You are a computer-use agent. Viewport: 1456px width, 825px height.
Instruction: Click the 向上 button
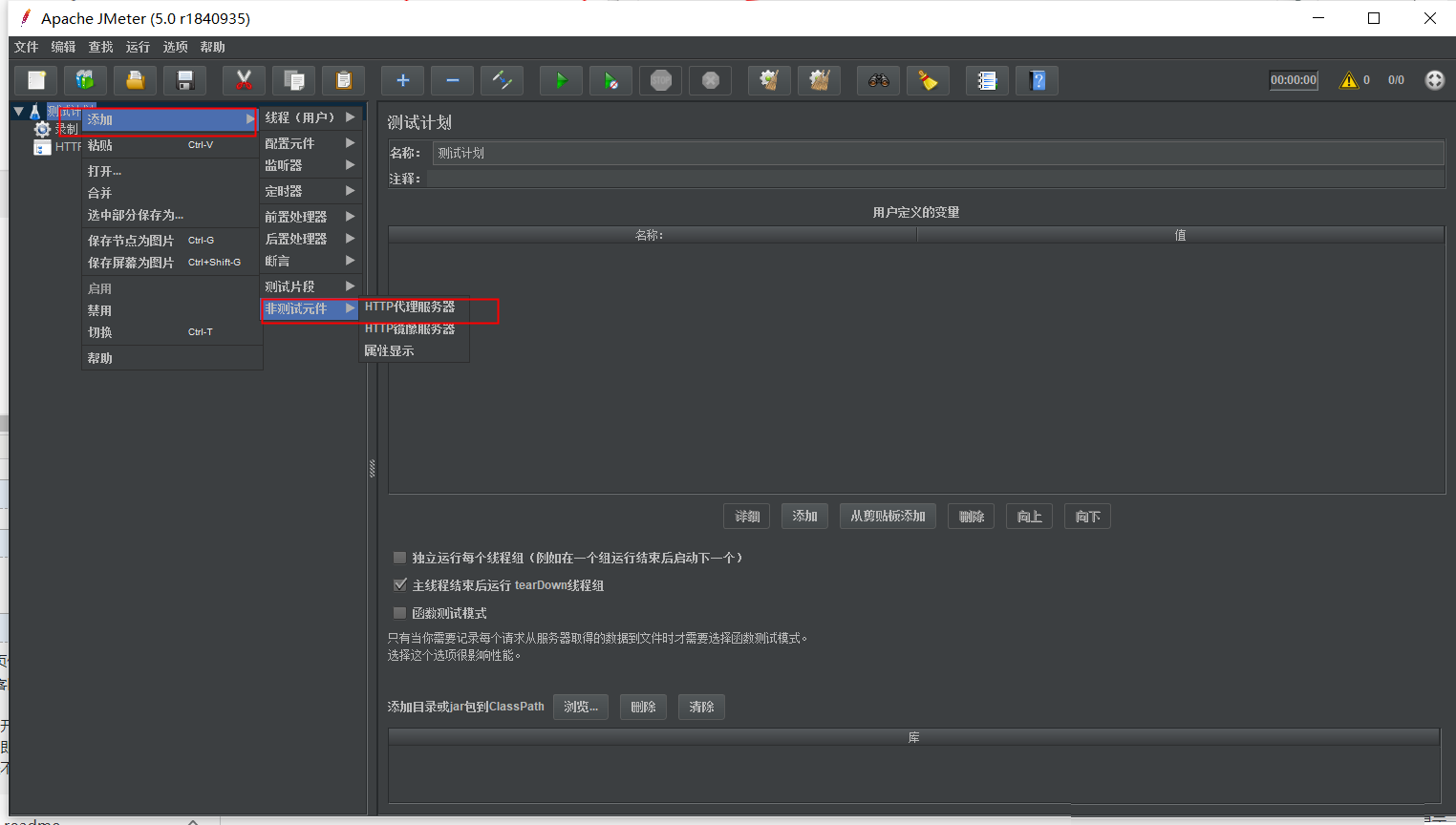tap(1029, 517)
